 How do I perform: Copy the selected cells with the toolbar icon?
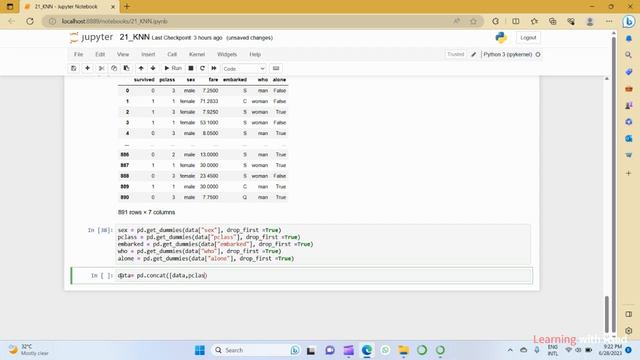114,68
